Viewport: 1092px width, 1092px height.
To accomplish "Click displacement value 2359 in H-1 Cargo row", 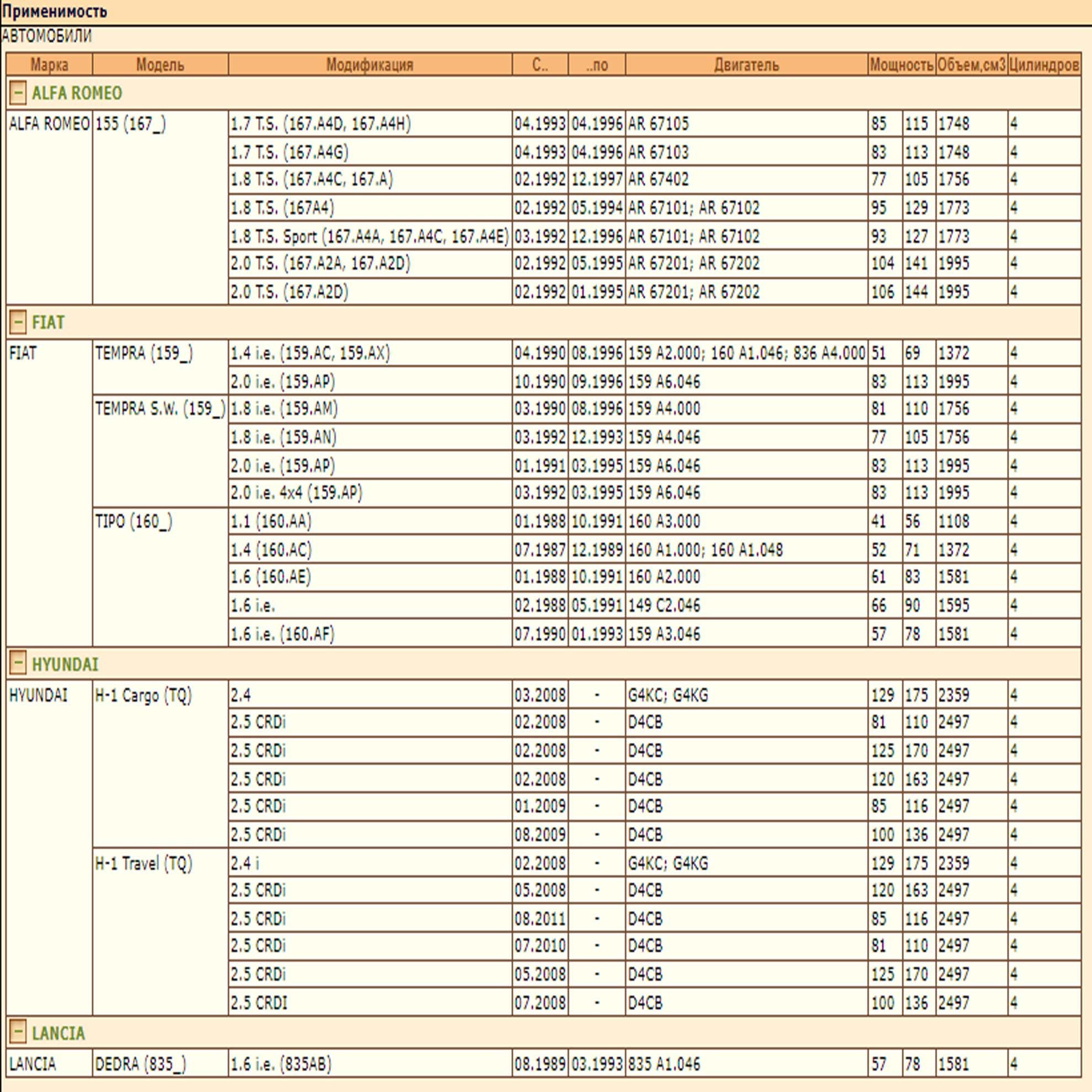I will pyautogui.click(x=954, y=695).
